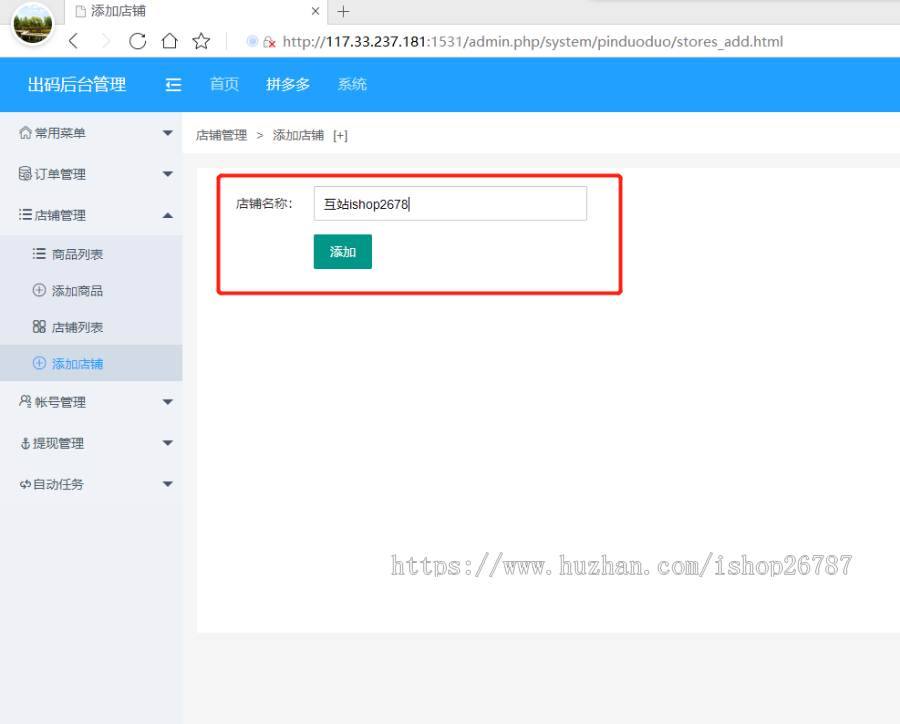
Task: Click the green 添加 button
Action: (x=343, y=251)
